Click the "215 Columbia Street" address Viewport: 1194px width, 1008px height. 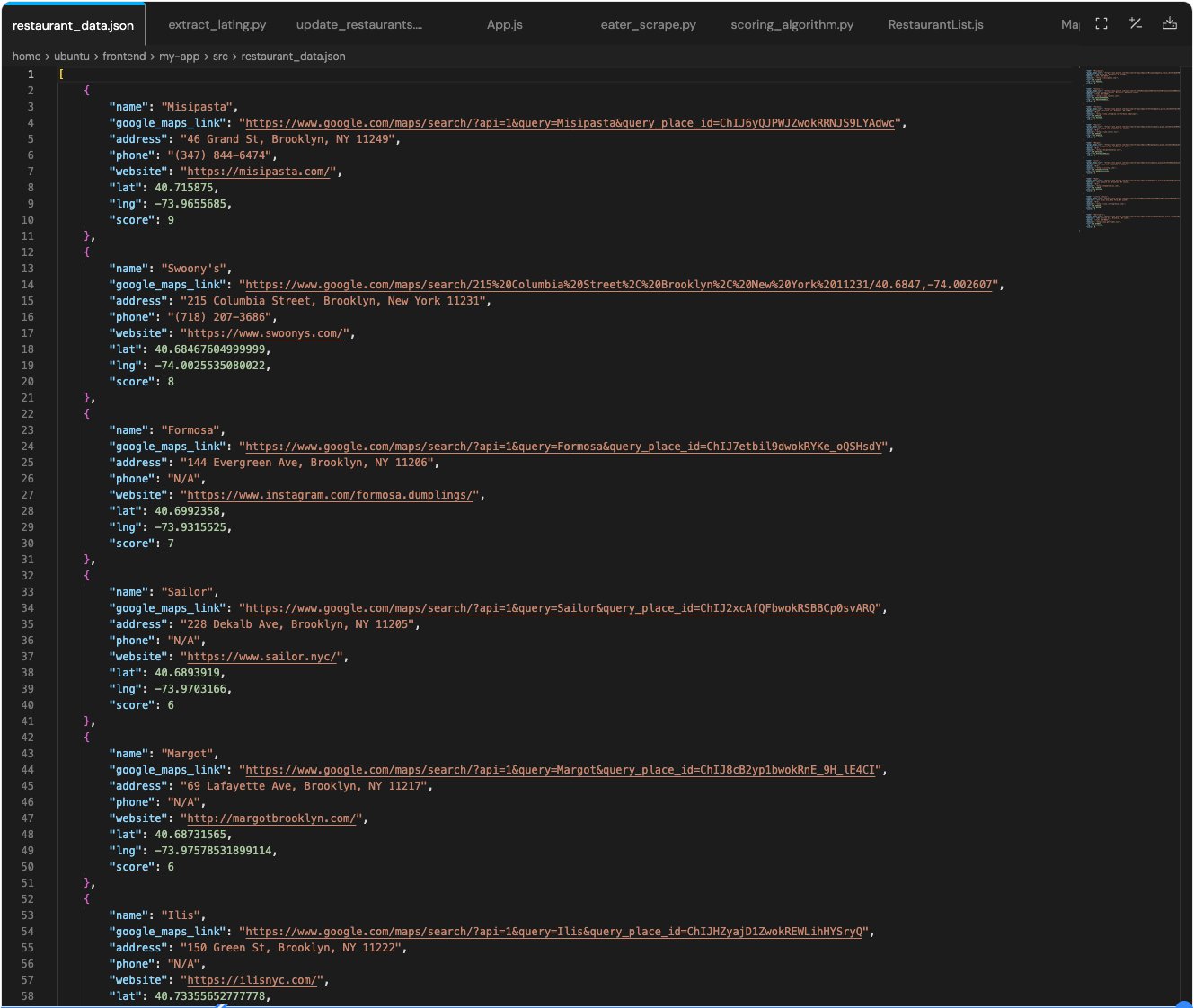(333, 301)
